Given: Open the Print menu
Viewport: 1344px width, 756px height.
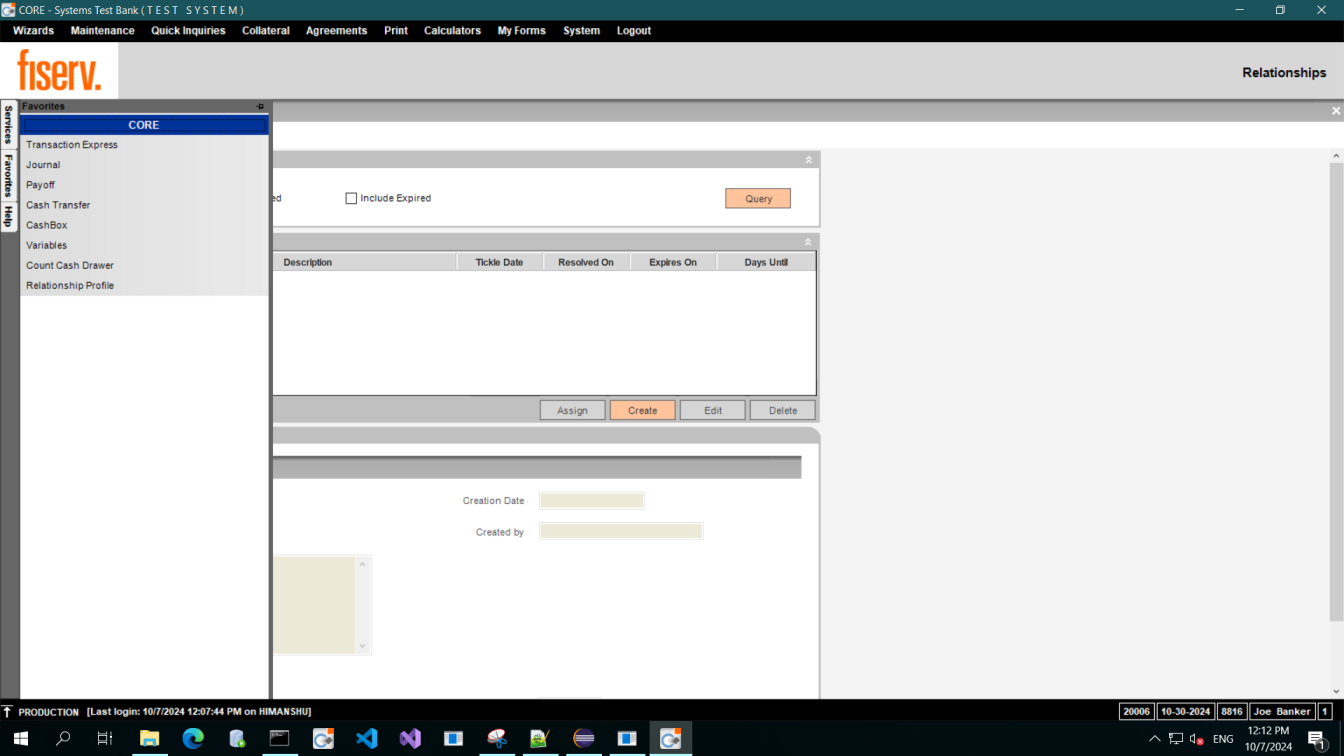Looking at the screenshot, I should click(x=396, y=31).
